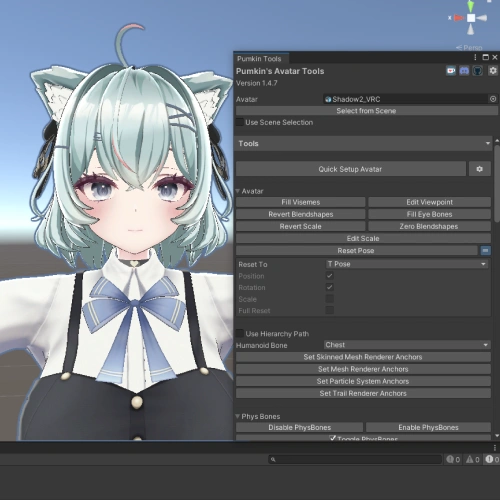This screenshot has width=500, height=500.
Task: Click Quick Setup Avatar button
Action: tap(350, 169)
